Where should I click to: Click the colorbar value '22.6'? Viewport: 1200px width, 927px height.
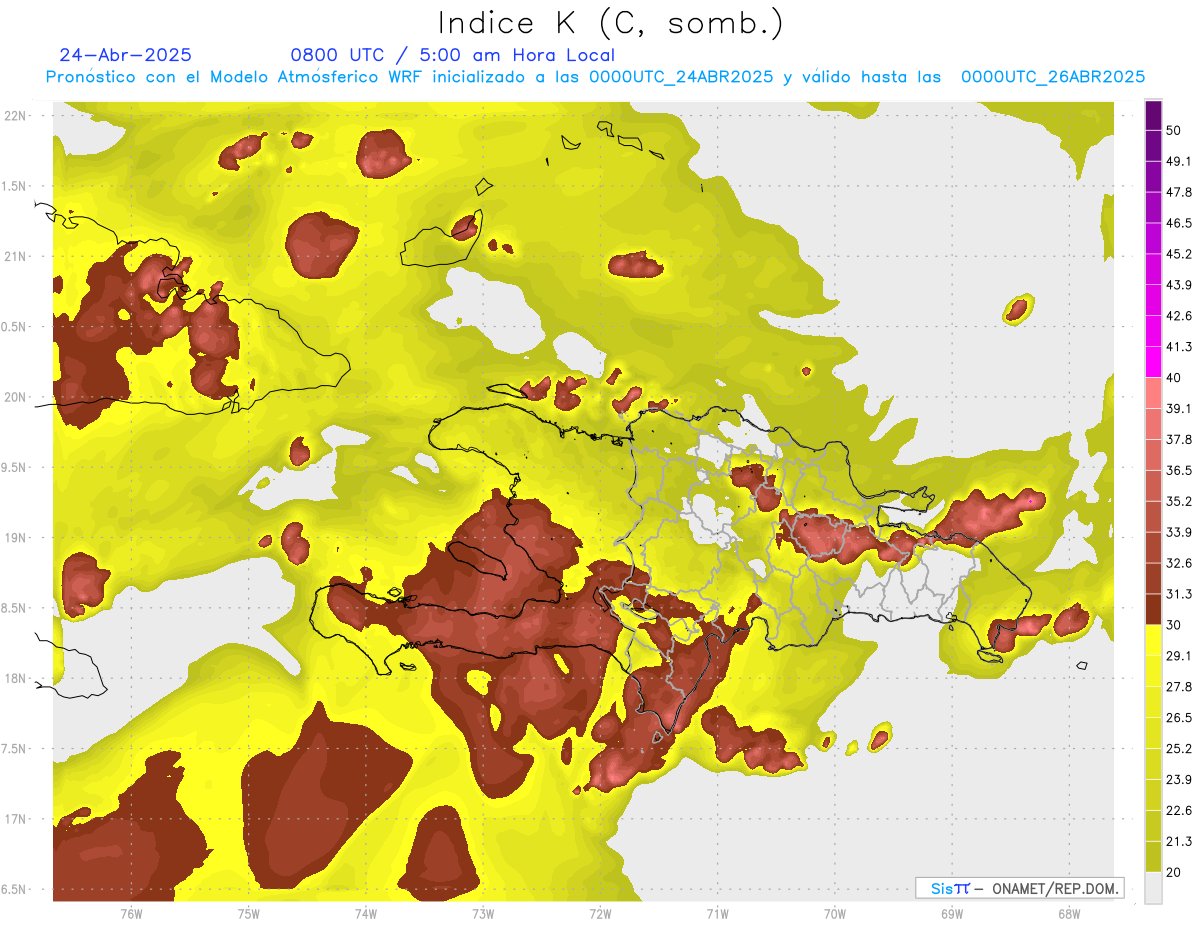pos(1179,811)
